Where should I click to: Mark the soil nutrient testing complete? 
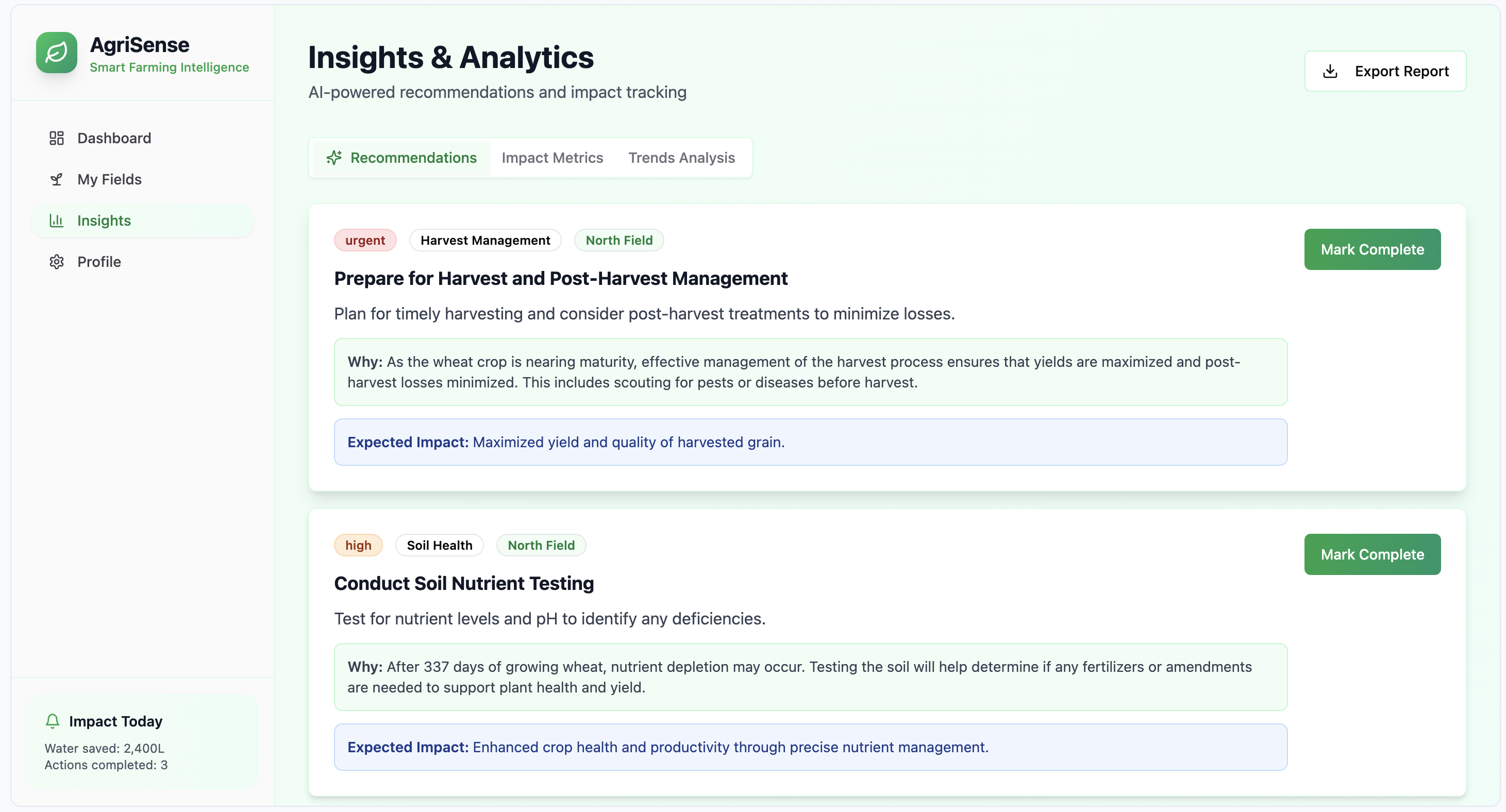1371,554
